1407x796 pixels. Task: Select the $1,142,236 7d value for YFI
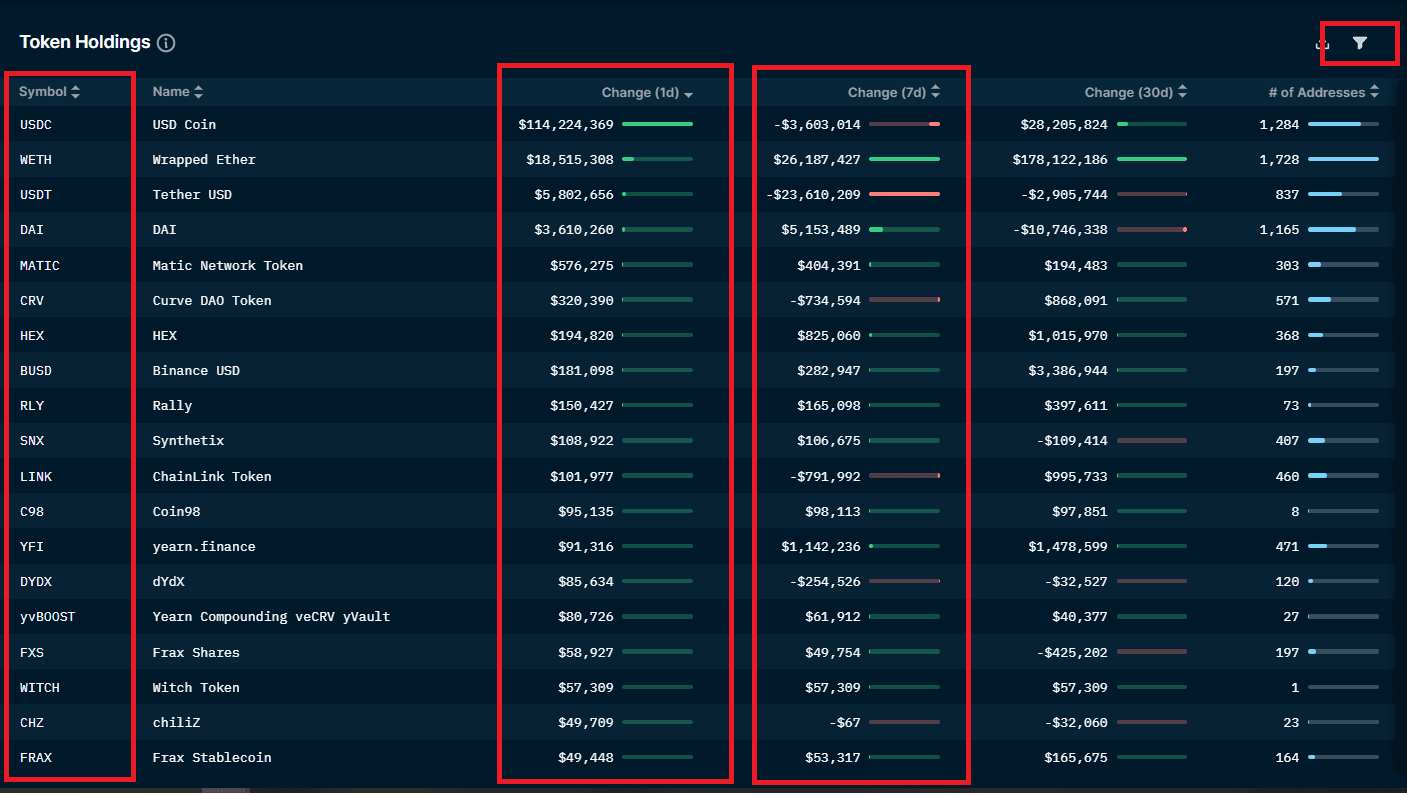821,547
